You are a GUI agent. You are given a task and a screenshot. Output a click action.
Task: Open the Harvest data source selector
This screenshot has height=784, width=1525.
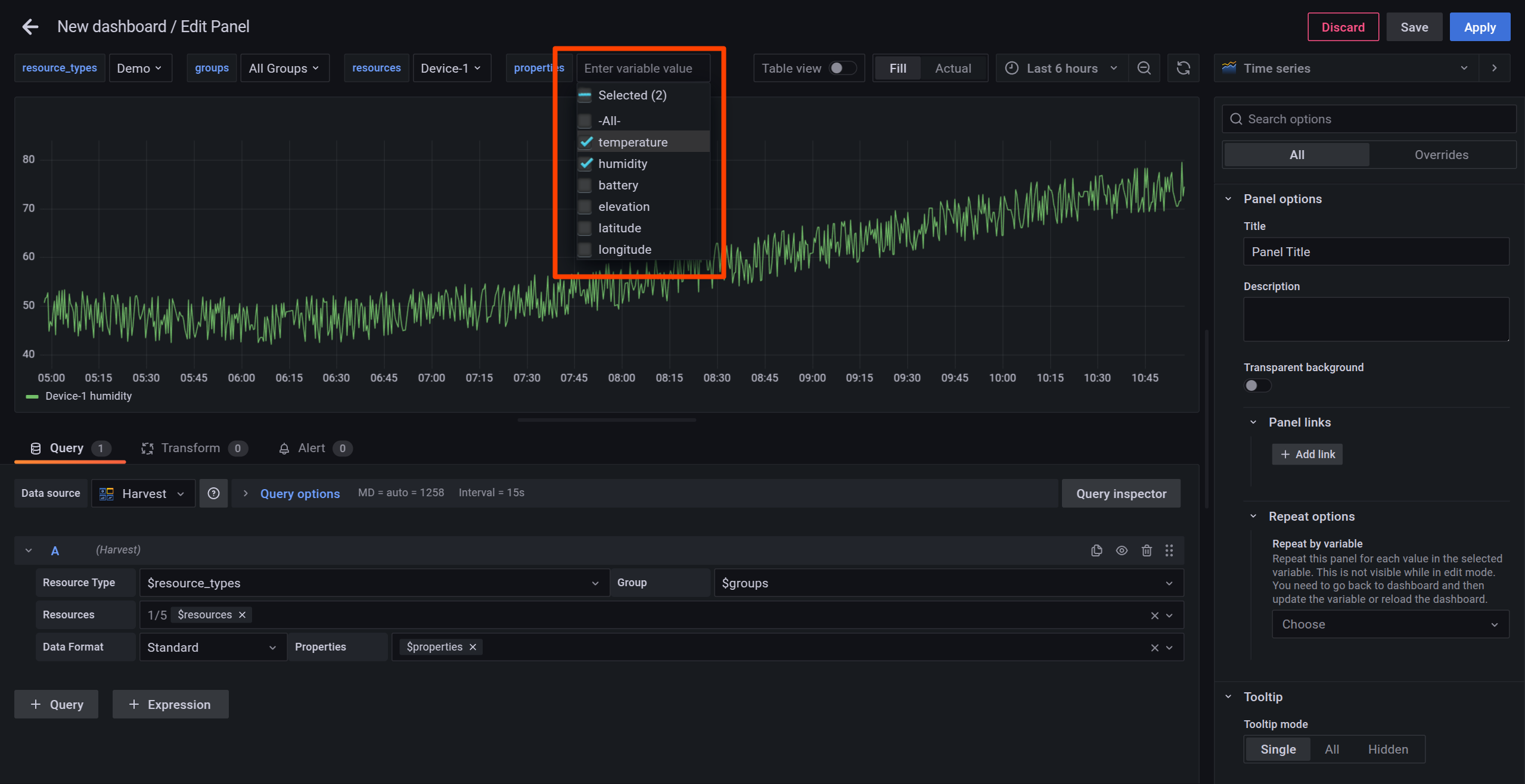click(143, 493)
